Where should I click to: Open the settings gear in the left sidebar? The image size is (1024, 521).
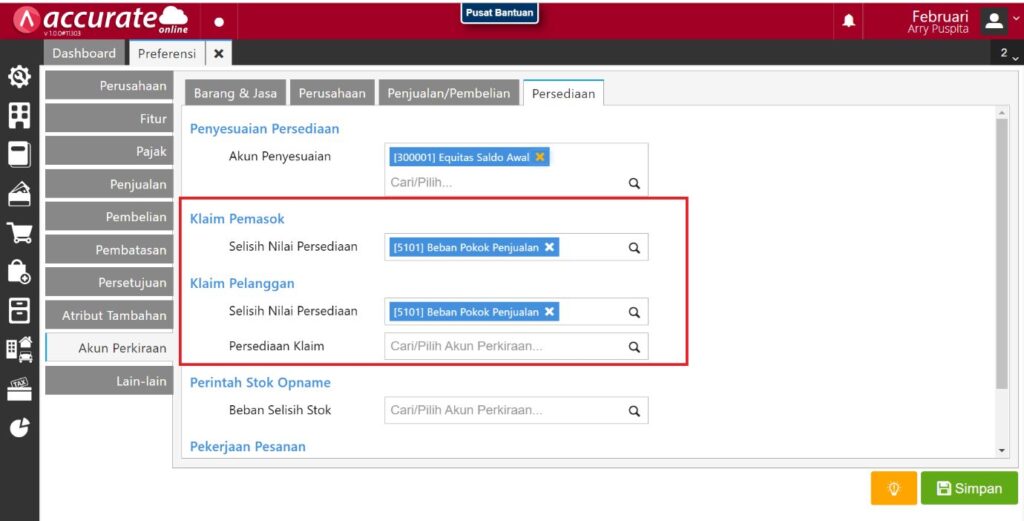pos(19,77)
